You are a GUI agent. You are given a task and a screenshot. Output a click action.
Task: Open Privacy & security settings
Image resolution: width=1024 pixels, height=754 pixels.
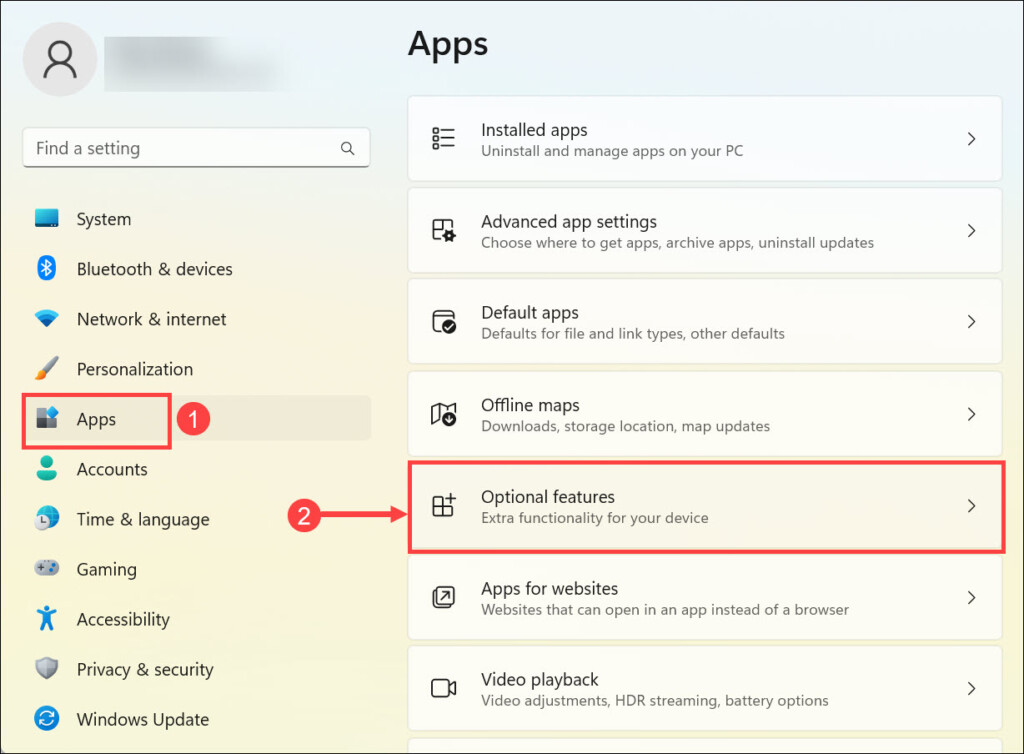pyautogui.click(x=145, y=669)
